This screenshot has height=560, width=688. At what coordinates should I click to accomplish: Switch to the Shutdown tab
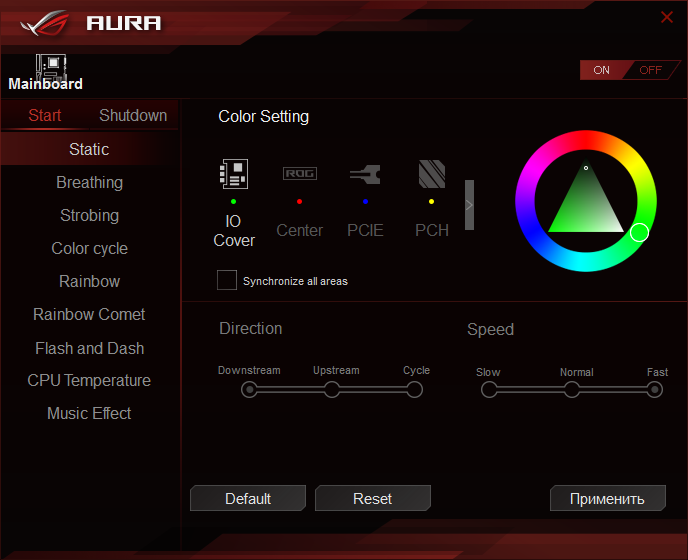click(133, 115)
